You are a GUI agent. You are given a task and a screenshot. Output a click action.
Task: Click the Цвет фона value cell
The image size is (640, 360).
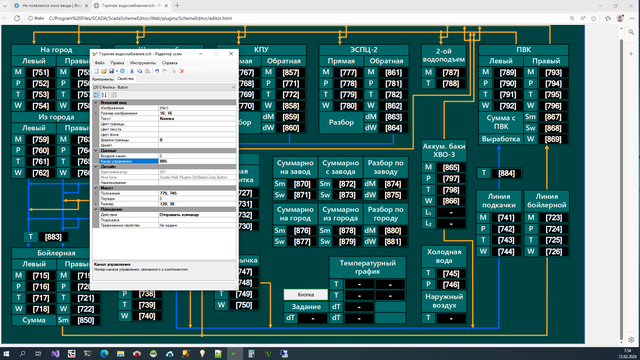click(x=197, y=135)
